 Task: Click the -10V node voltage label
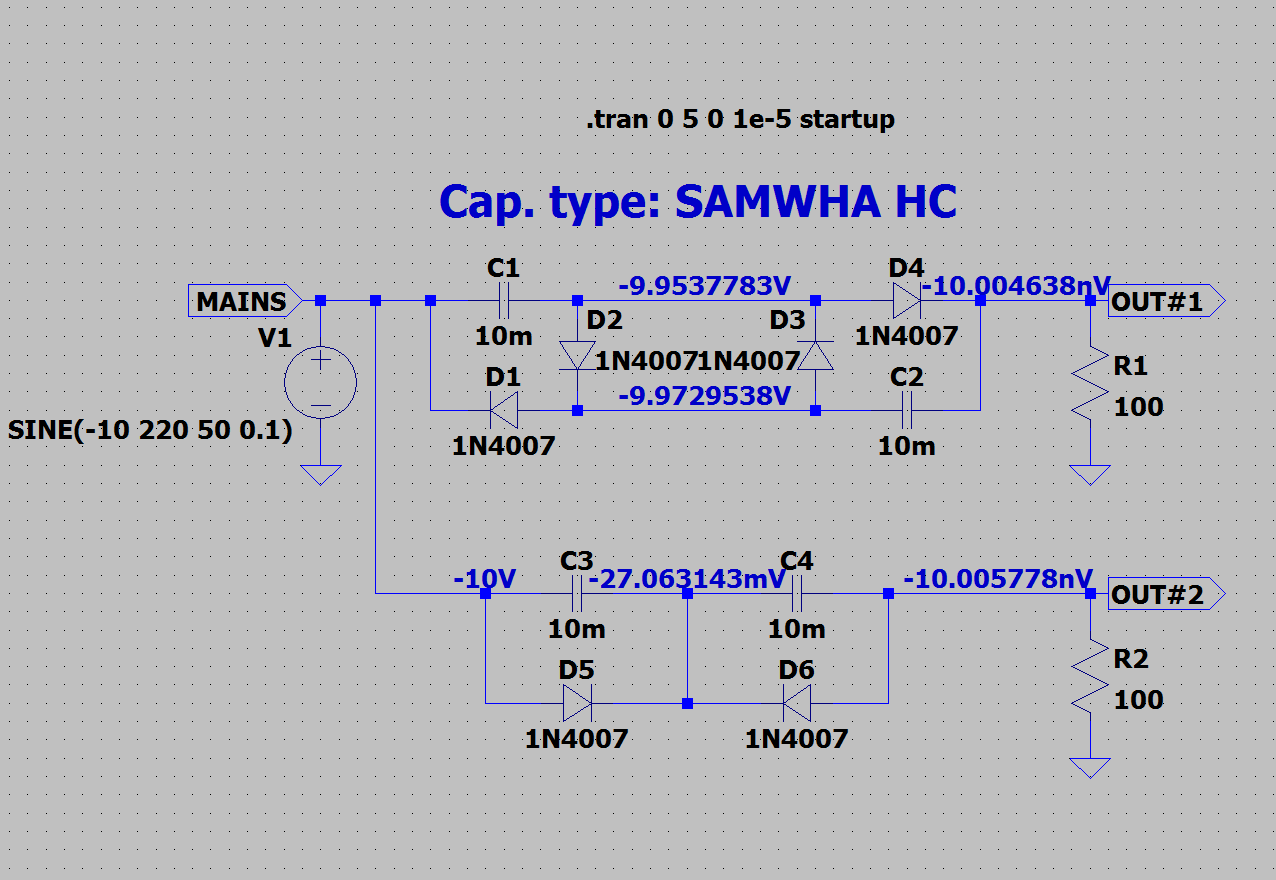pyautogui.click(x=484, y=579)
